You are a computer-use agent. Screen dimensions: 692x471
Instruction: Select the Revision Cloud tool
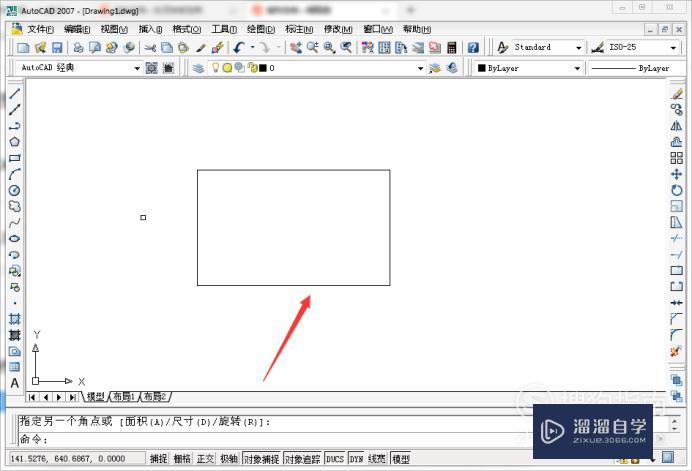tap(15, 206)
